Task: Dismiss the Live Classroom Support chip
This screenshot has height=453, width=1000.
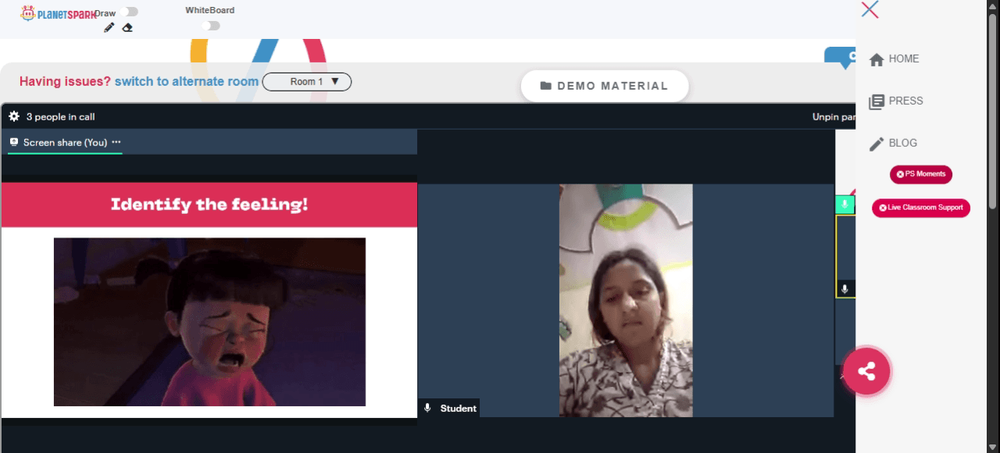Action: click(x=883, y=208)
